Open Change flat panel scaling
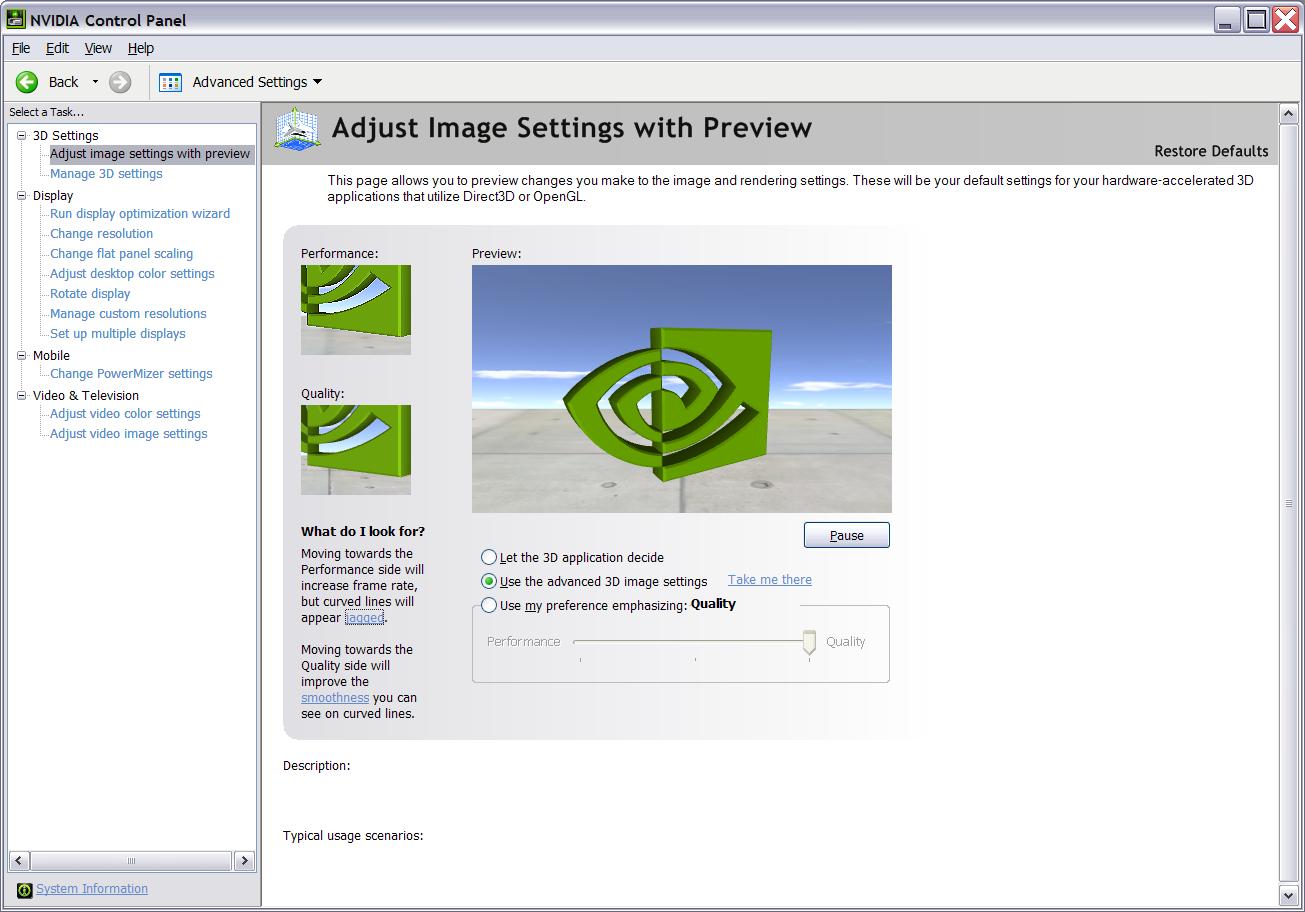This screenshot has height=912, width=1305. click(122, 254)
